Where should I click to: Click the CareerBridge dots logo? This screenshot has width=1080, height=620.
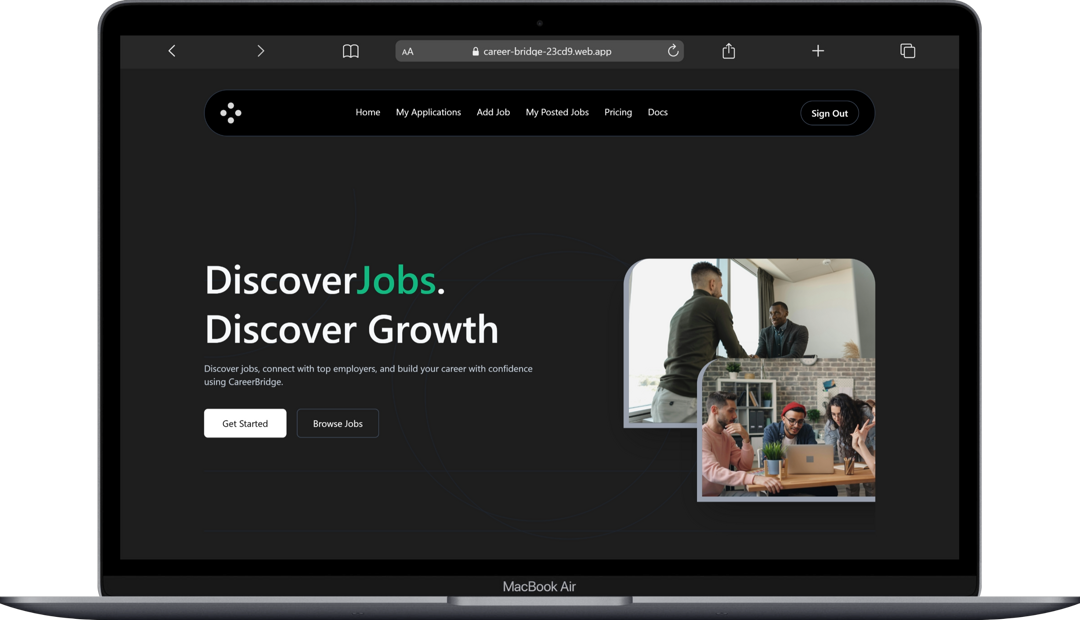pos(231,113)
